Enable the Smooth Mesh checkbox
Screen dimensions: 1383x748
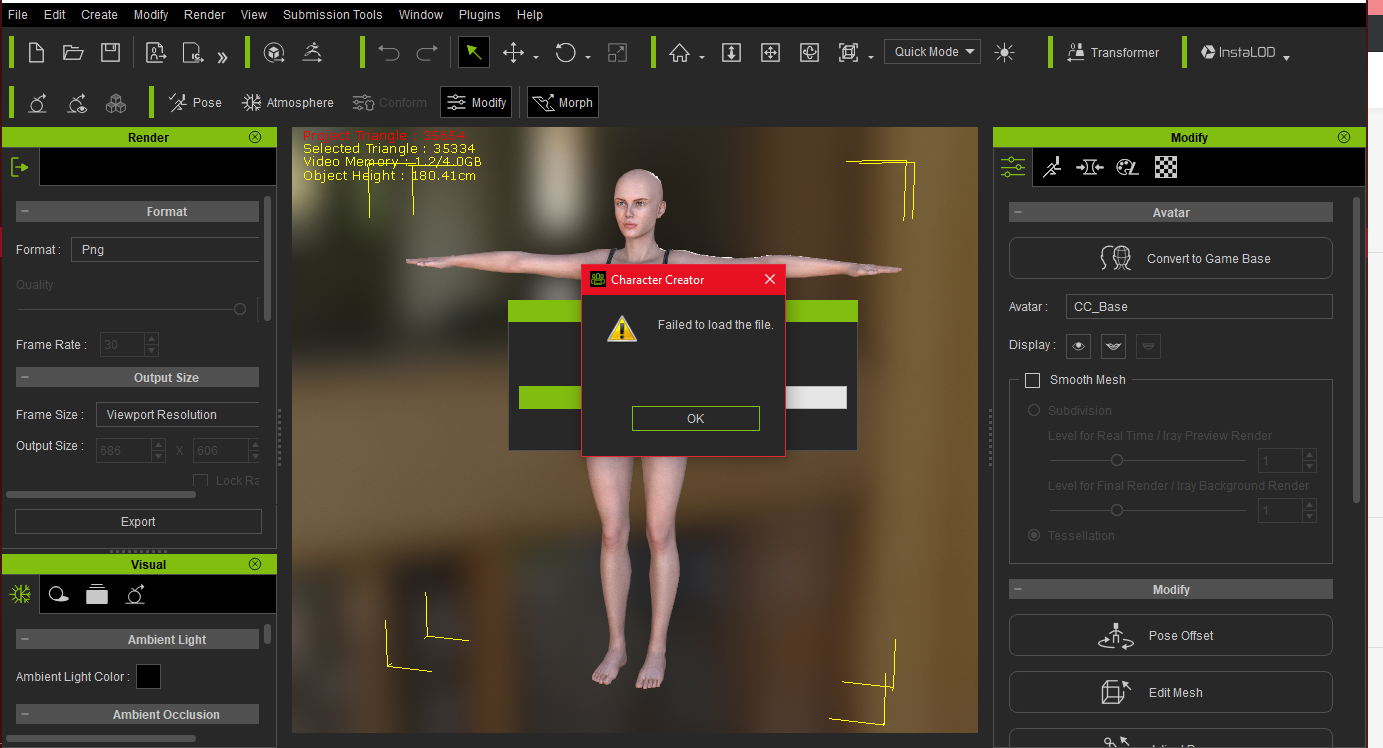(x=1033, y=380)
